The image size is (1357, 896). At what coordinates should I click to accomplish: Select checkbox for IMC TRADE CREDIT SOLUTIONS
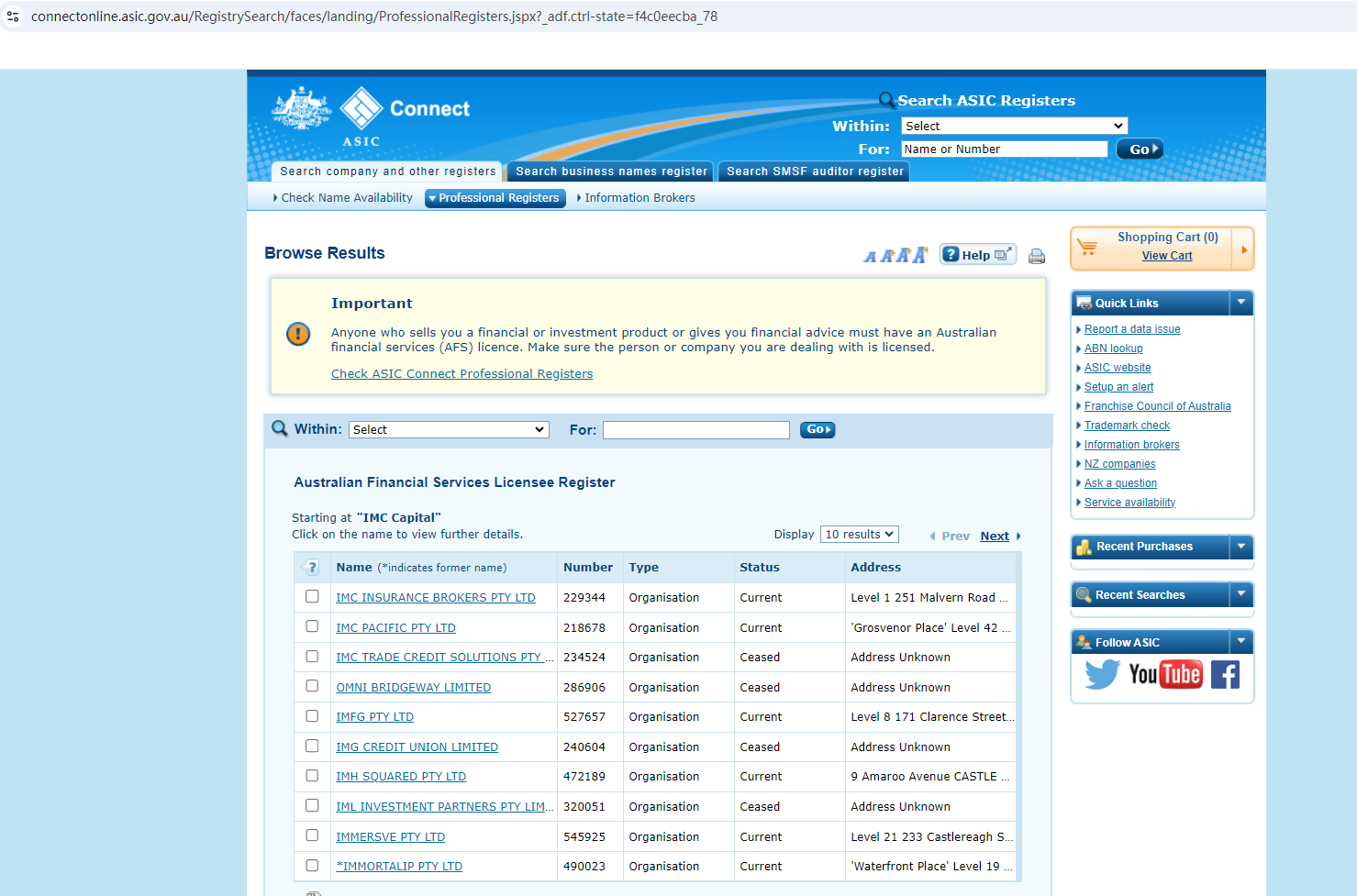[312, 657]
